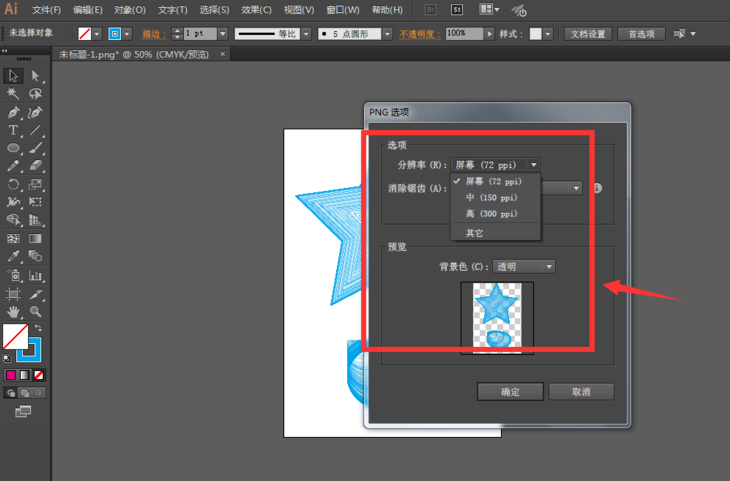Select the Type tool
The width and height of the screenshot is (730, 481).
tap(13, 130)
